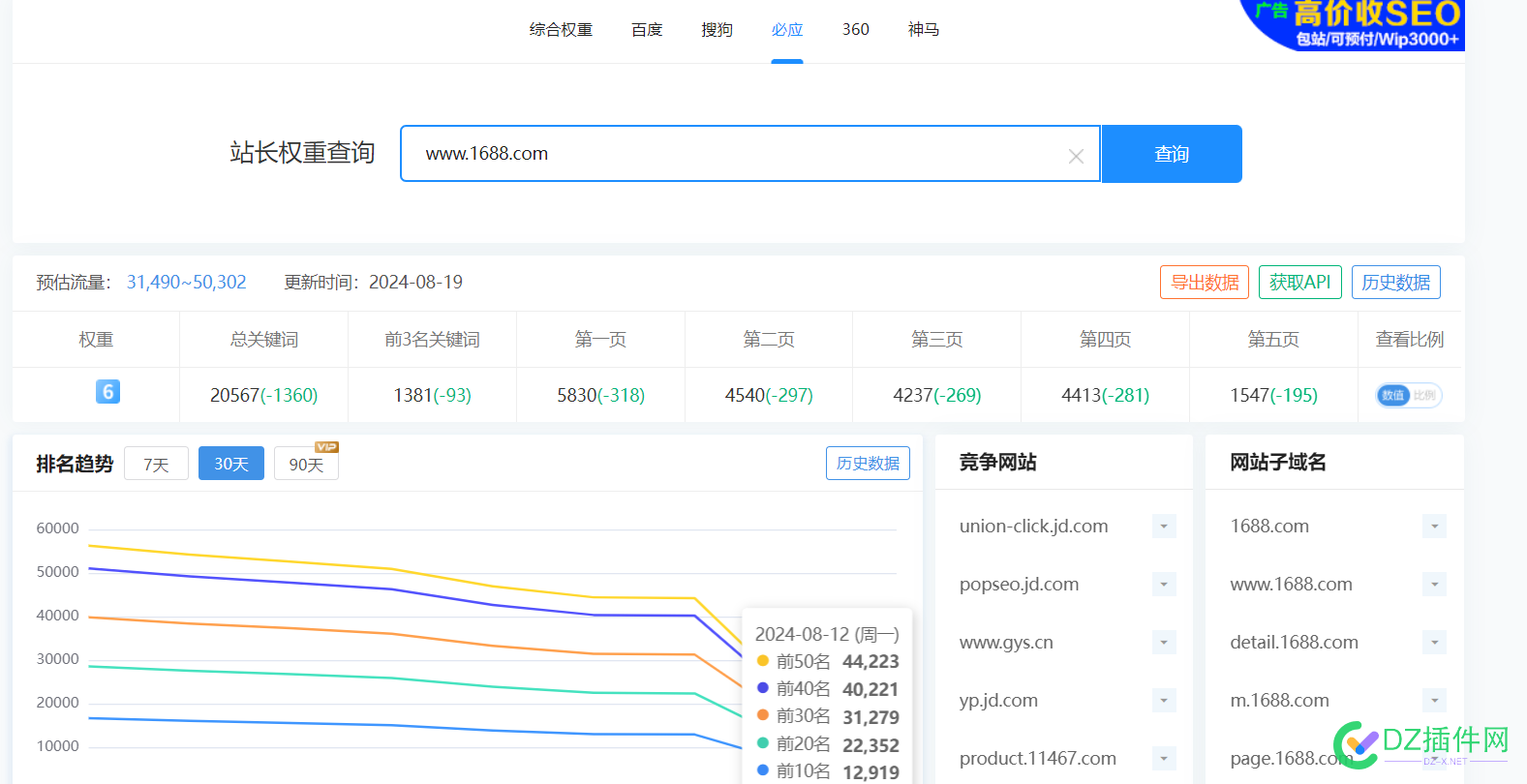Click the 前20名 green legend dot

tap(763, 743)
